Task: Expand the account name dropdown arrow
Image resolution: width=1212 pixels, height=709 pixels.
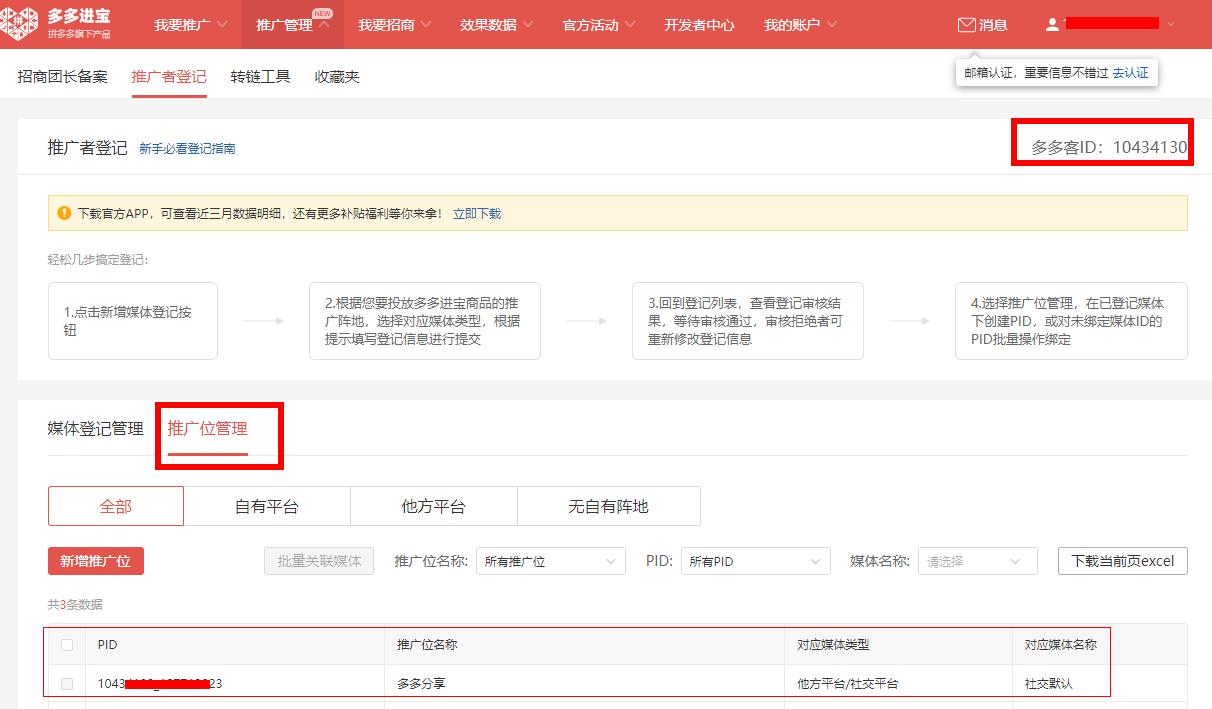Action: click(x=1171, y=25)
